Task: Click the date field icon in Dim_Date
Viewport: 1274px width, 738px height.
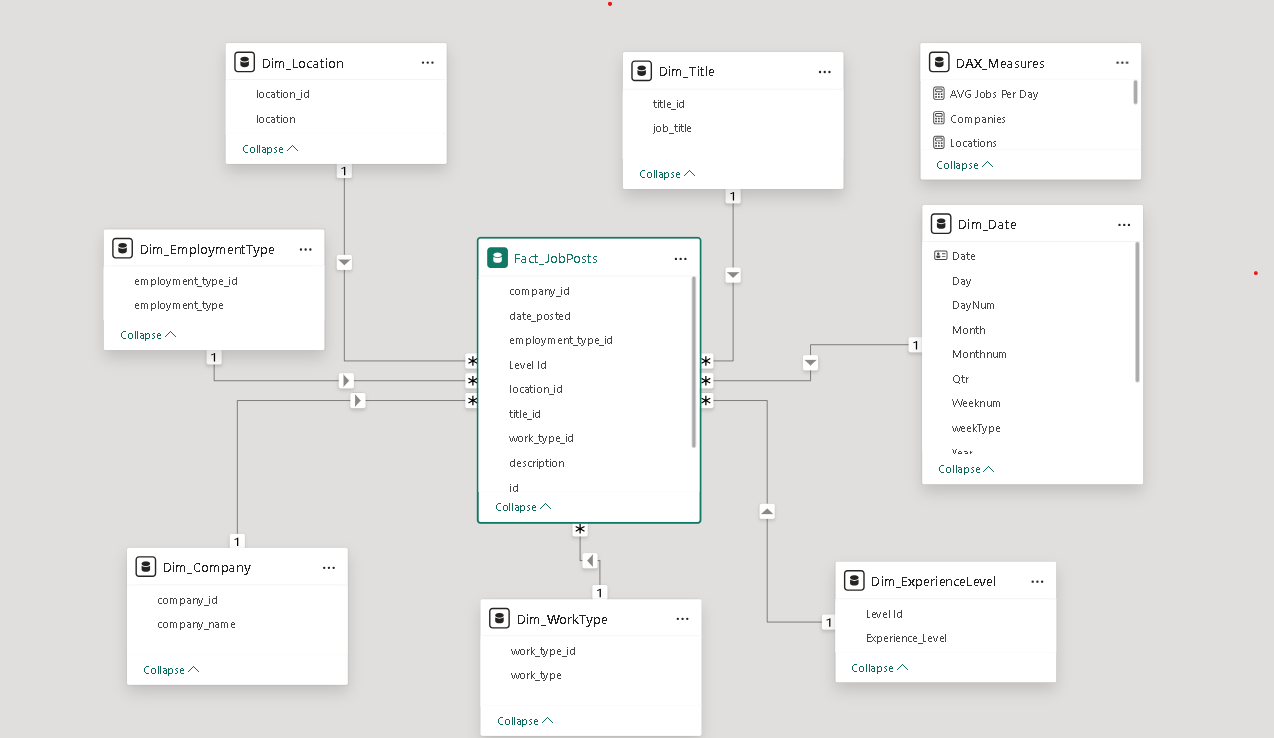Action: coord(940,256)
